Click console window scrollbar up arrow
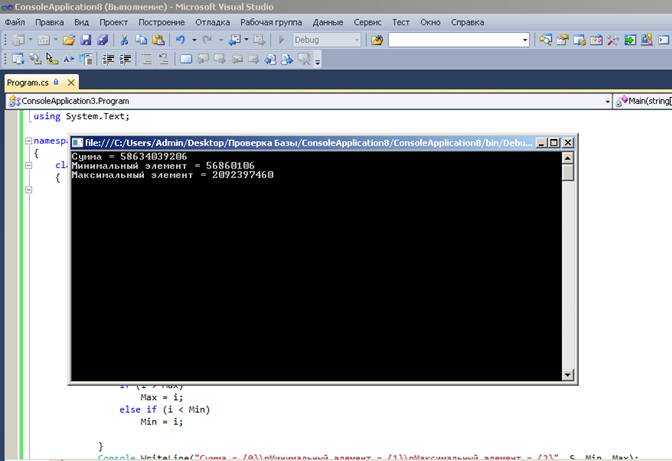This screenshot has width=672, height=461. 568,158
